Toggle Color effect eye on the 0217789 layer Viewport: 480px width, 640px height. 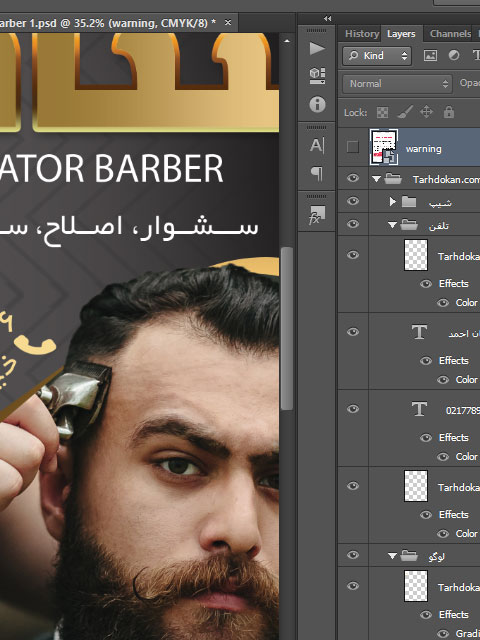coord(443,457)
